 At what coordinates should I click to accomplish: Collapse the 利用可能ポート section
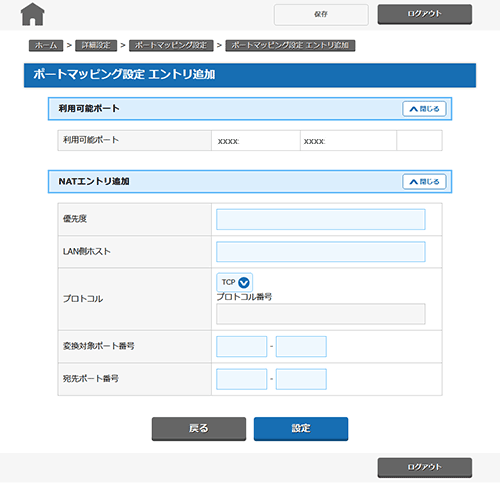424,109
